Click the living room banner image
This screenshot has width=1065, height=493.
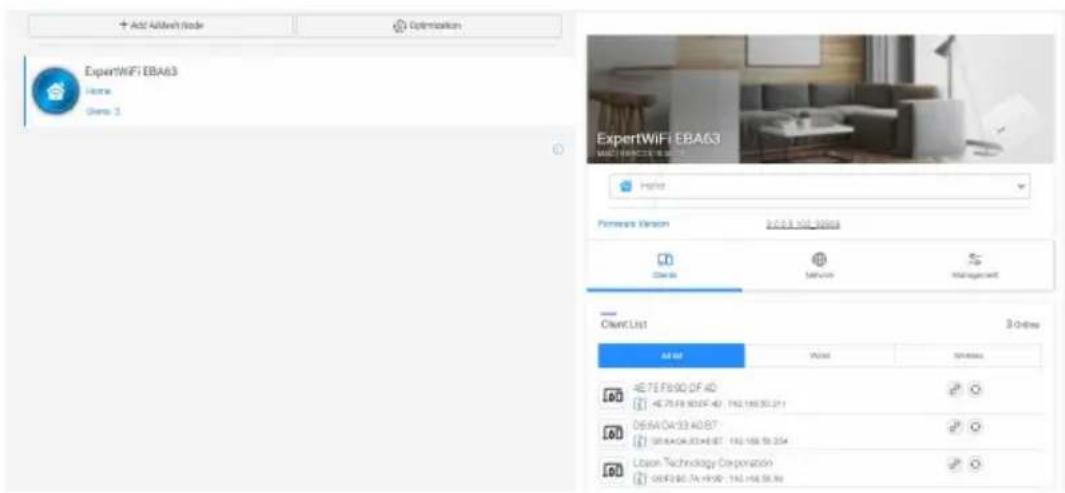pos(820,98)
